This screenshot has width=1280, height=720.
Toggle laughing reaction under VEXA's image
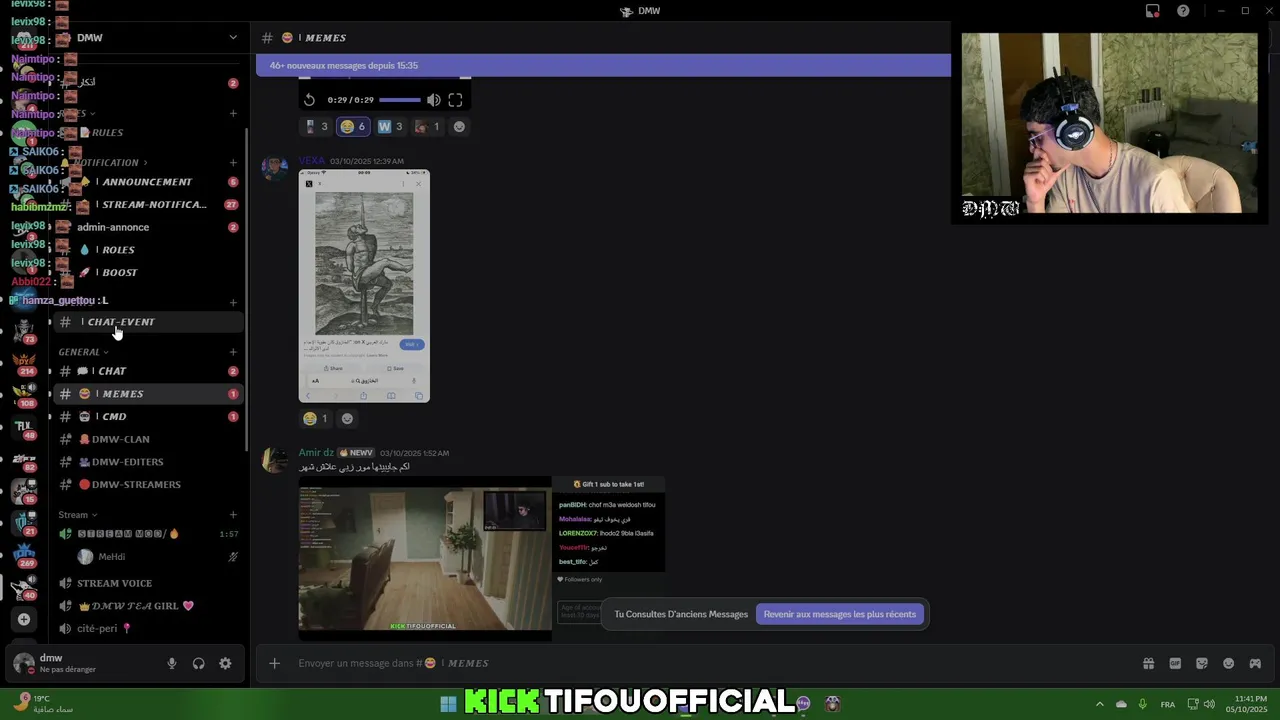(x=315, y=418)
